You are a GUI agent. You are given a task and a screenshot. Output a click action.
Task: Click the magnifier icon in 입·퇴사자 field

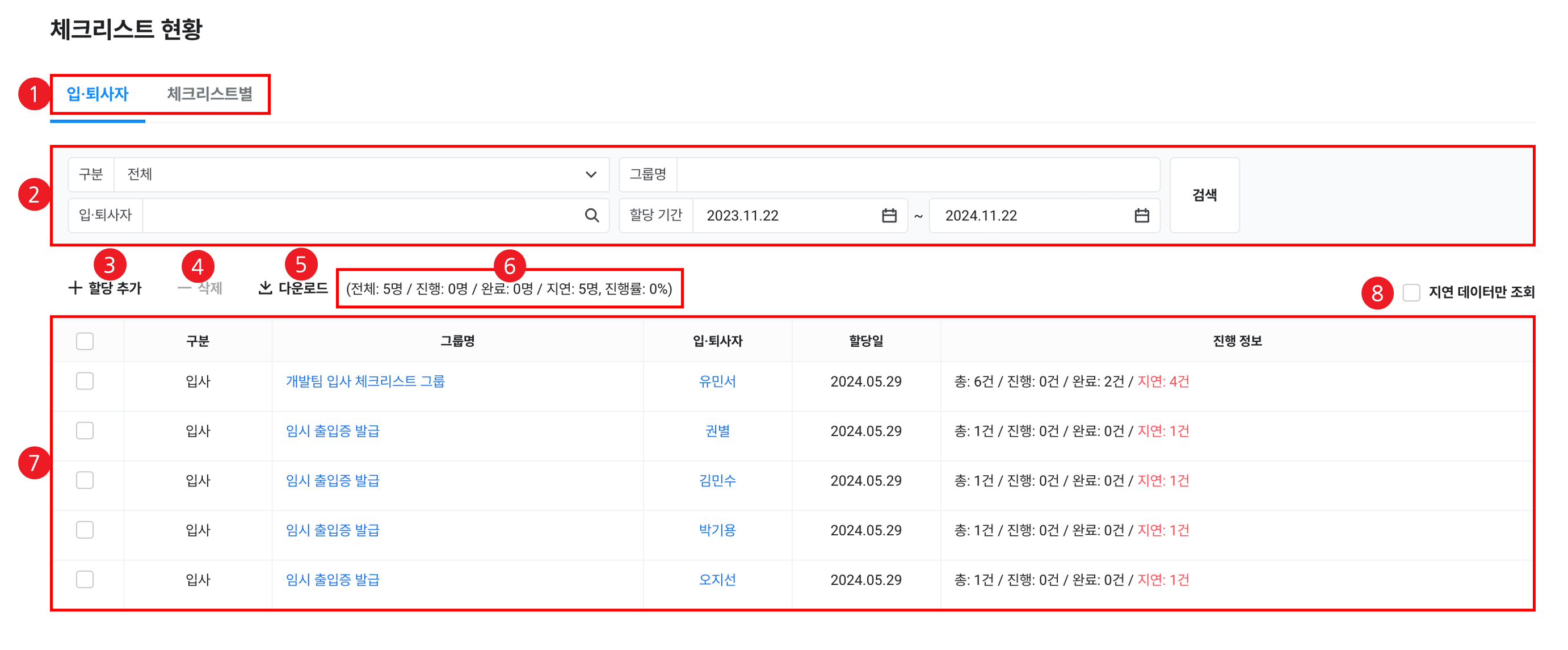[x=592, y=216]
